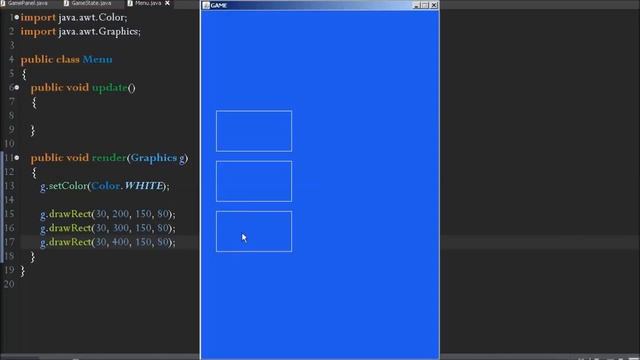Click the 'update' method name

pyautogui.click(x=110, y=88)
